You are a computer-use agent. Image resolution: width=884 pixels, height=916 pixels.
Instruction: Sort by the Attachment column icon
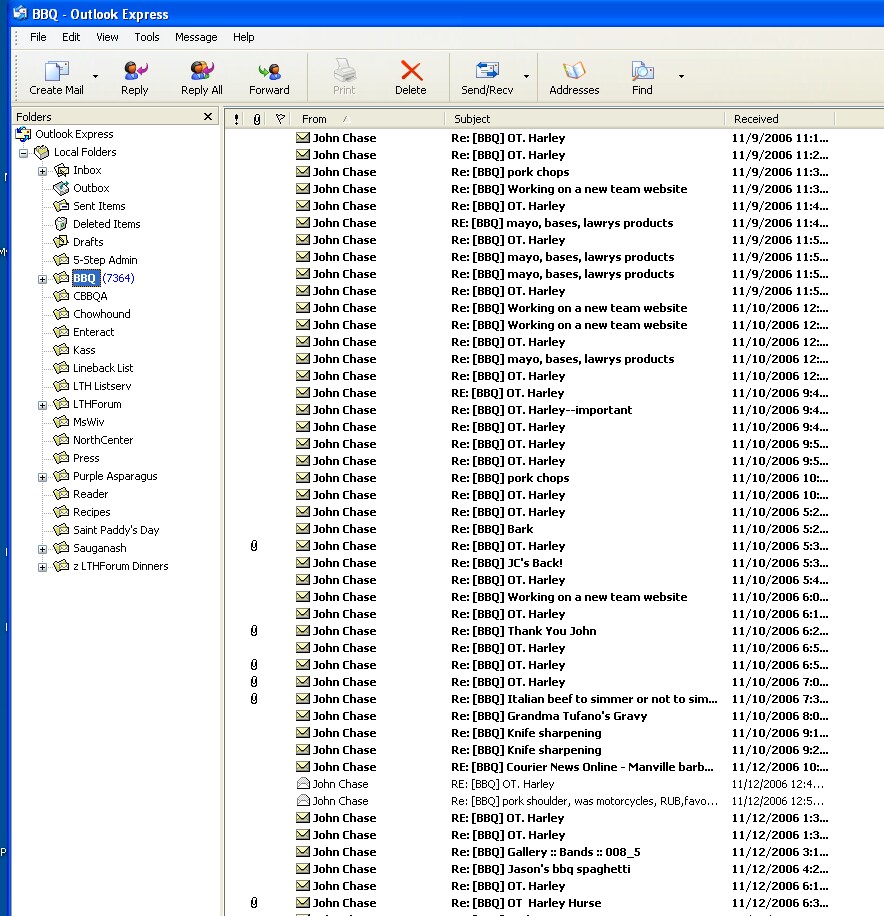tap(256, 119)
